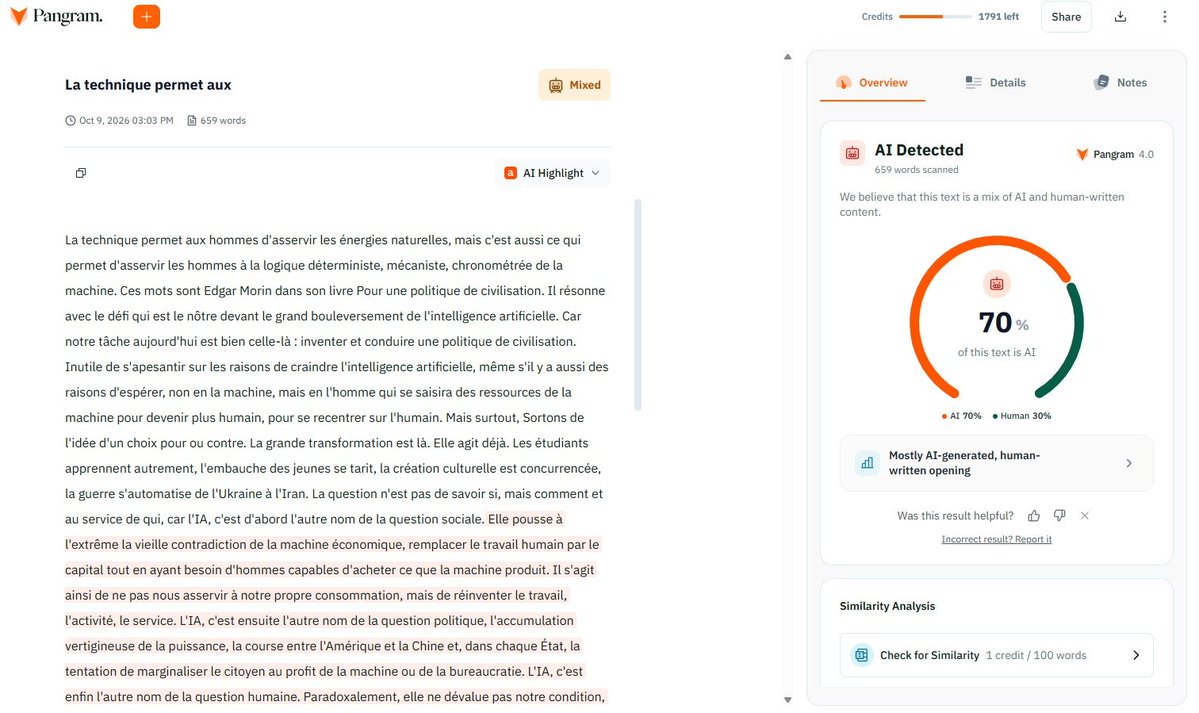Image resolution: width=1199 pixels, height=713 pixels.
Task: Open the AI Highlight dropdown
Action: click(x=552, y=173)
